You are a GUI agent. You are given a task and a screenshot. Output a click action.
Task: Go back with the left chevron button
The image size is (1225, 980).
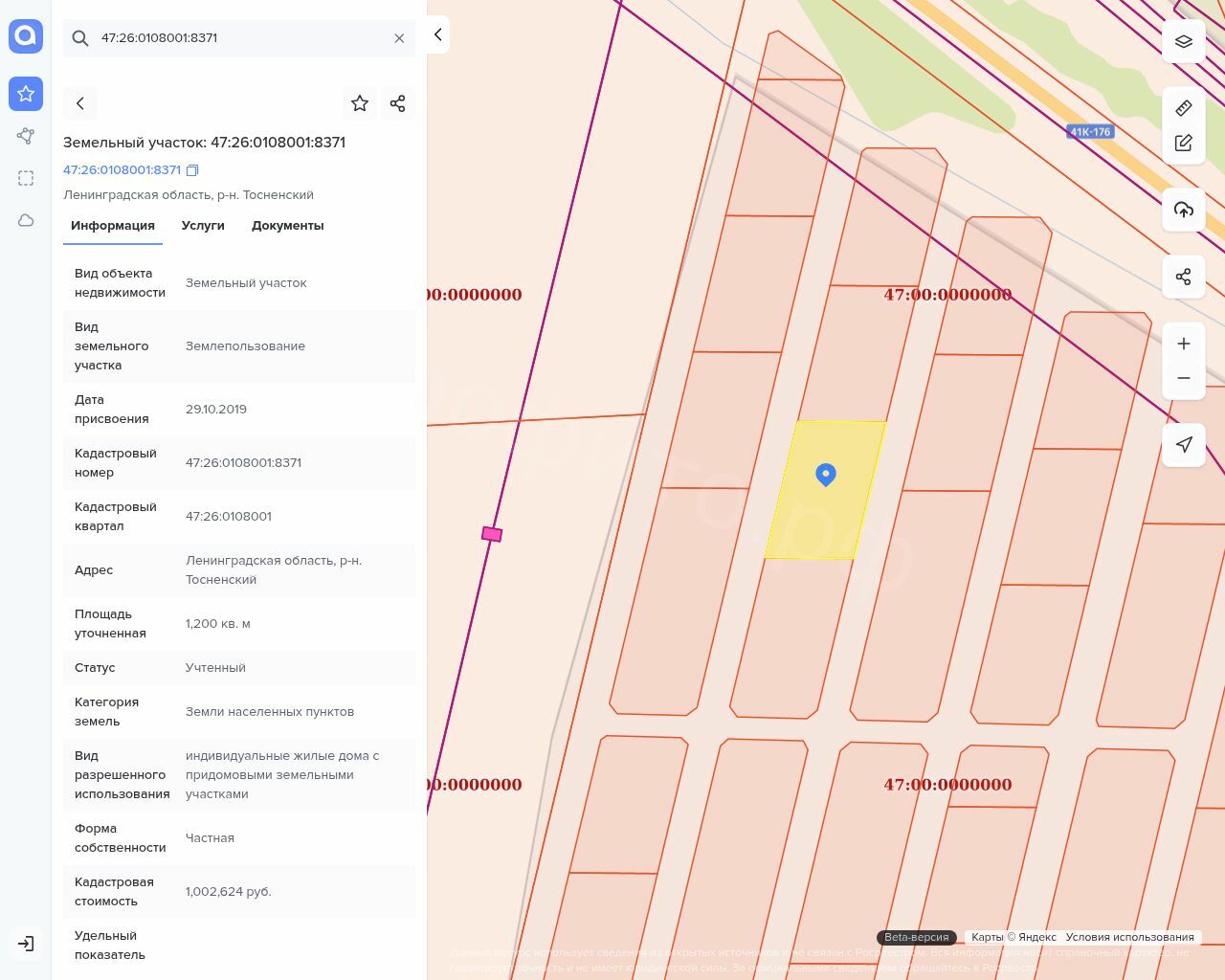80,103
